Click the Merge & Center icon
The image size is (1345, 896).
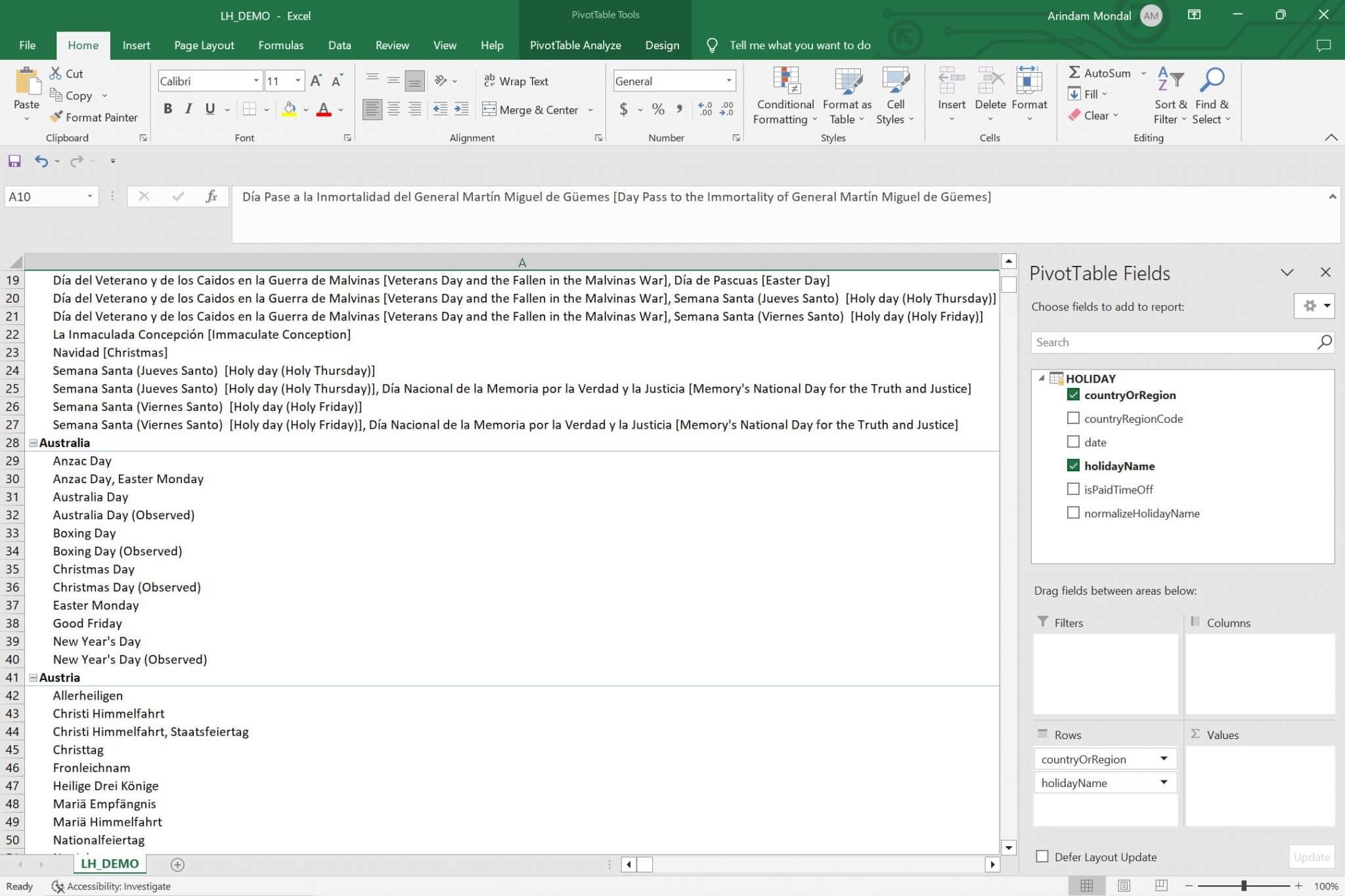pyautogui.click(x=489, y=109)
